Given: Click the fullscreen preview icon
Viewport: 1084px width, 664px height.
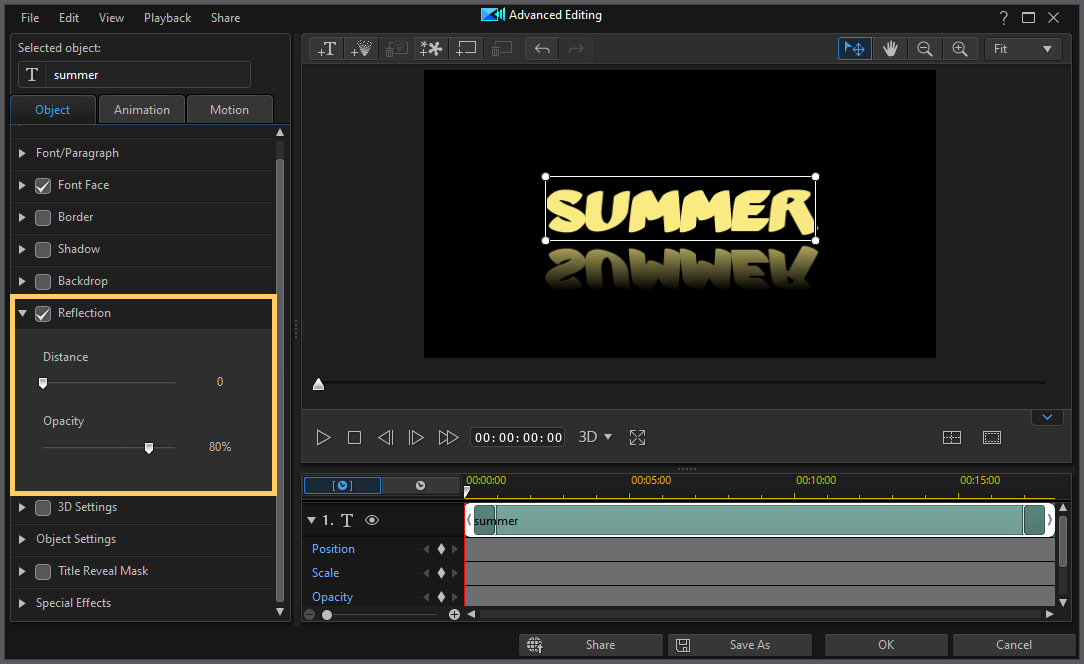Looking at the screenshot, I should coord(637,437).
